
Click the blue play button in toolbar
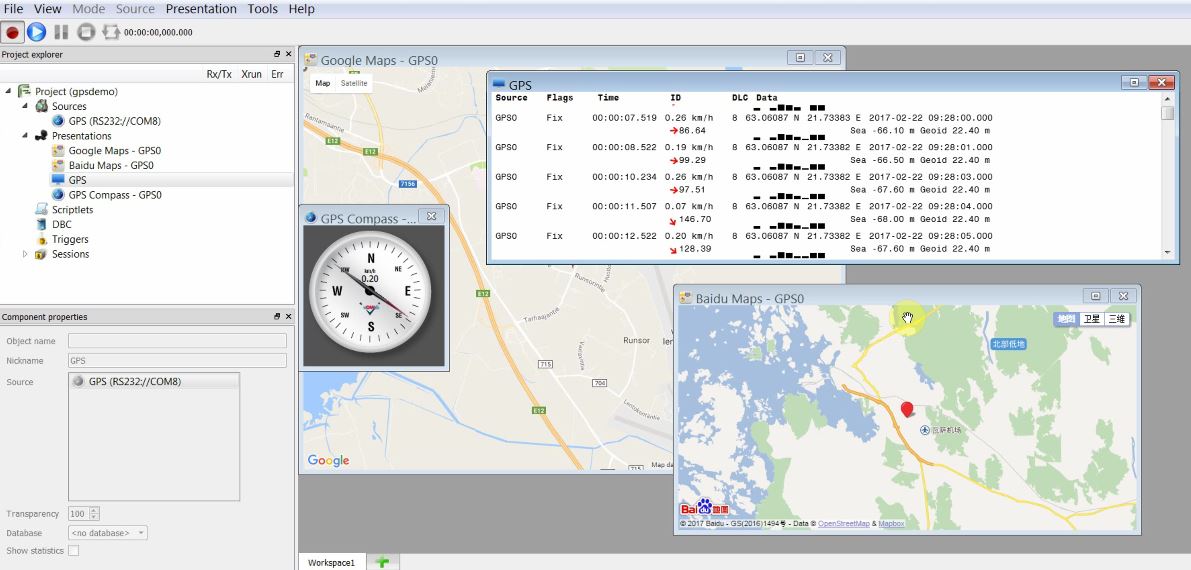pos(36,32)
